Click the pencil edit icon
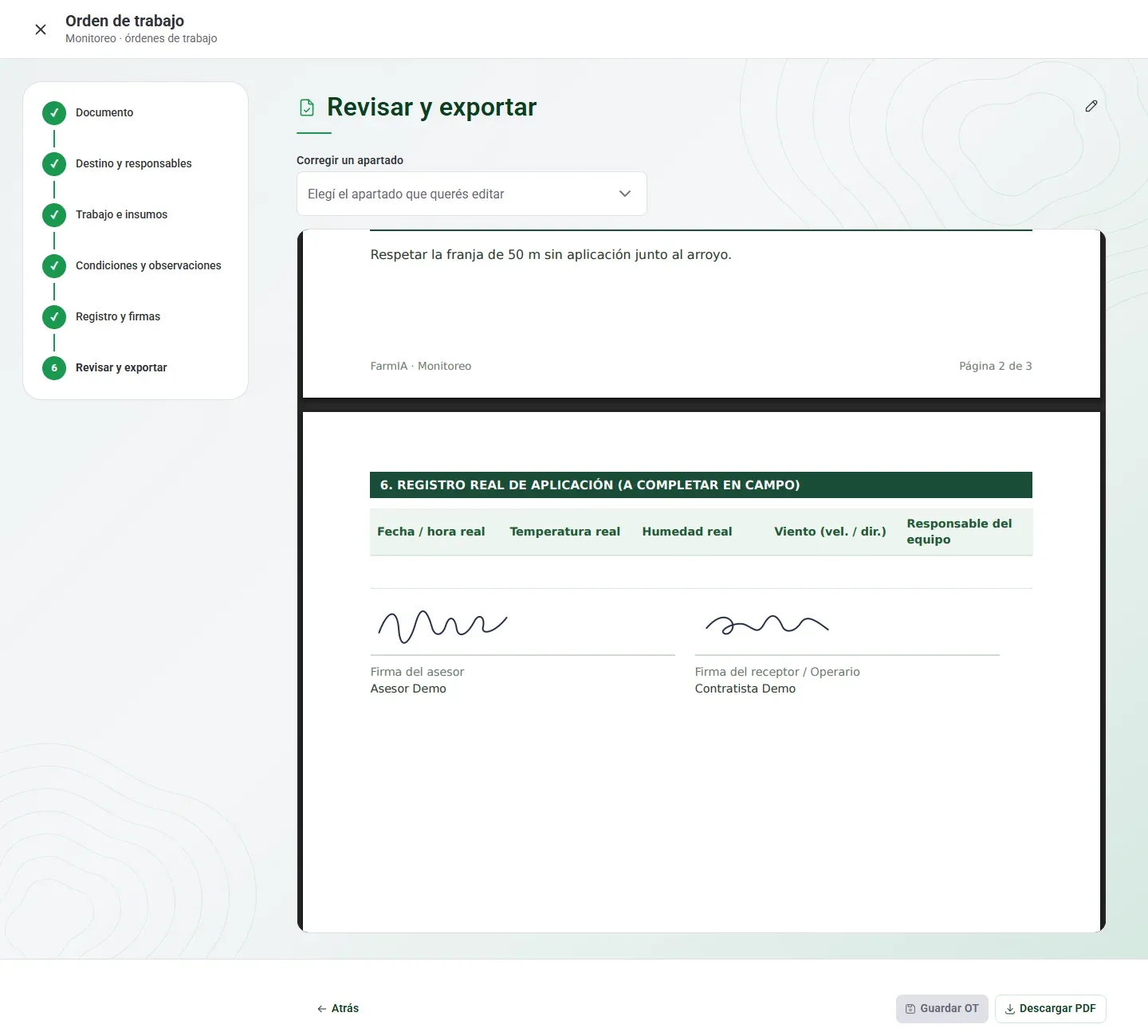Image resolution: width=1148 pixels, height=1036 pixels. 1091,106
